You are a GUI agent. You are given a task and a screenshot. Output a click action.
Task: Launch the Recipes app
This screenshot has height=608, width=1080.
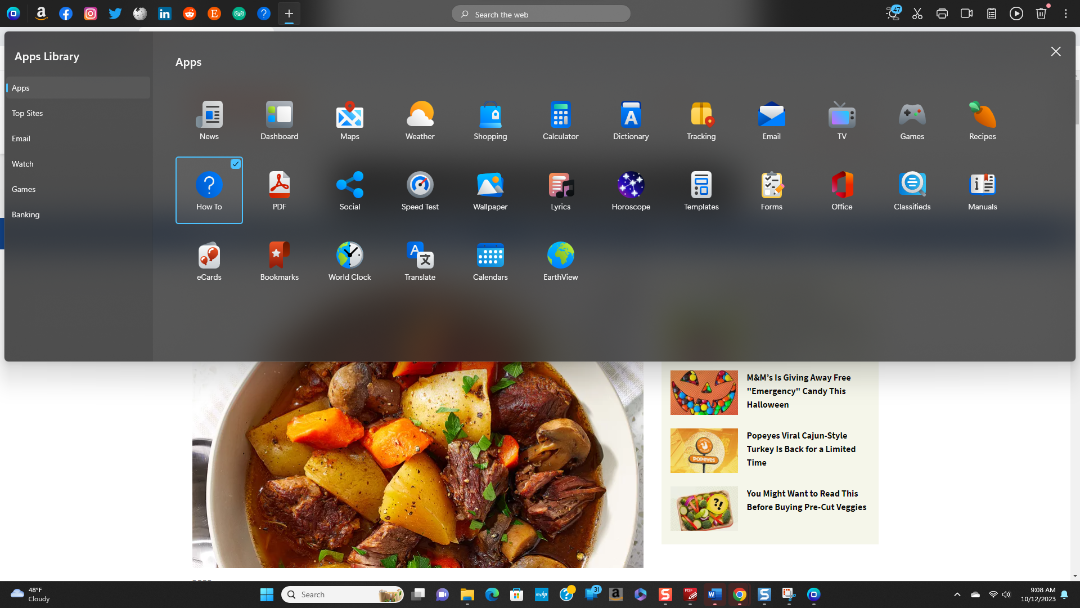tap(981, 119)
